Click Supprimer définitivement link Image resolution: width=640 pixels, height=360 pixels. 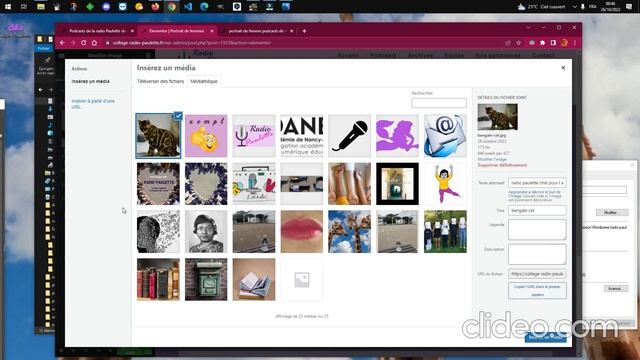pos(502,165)
